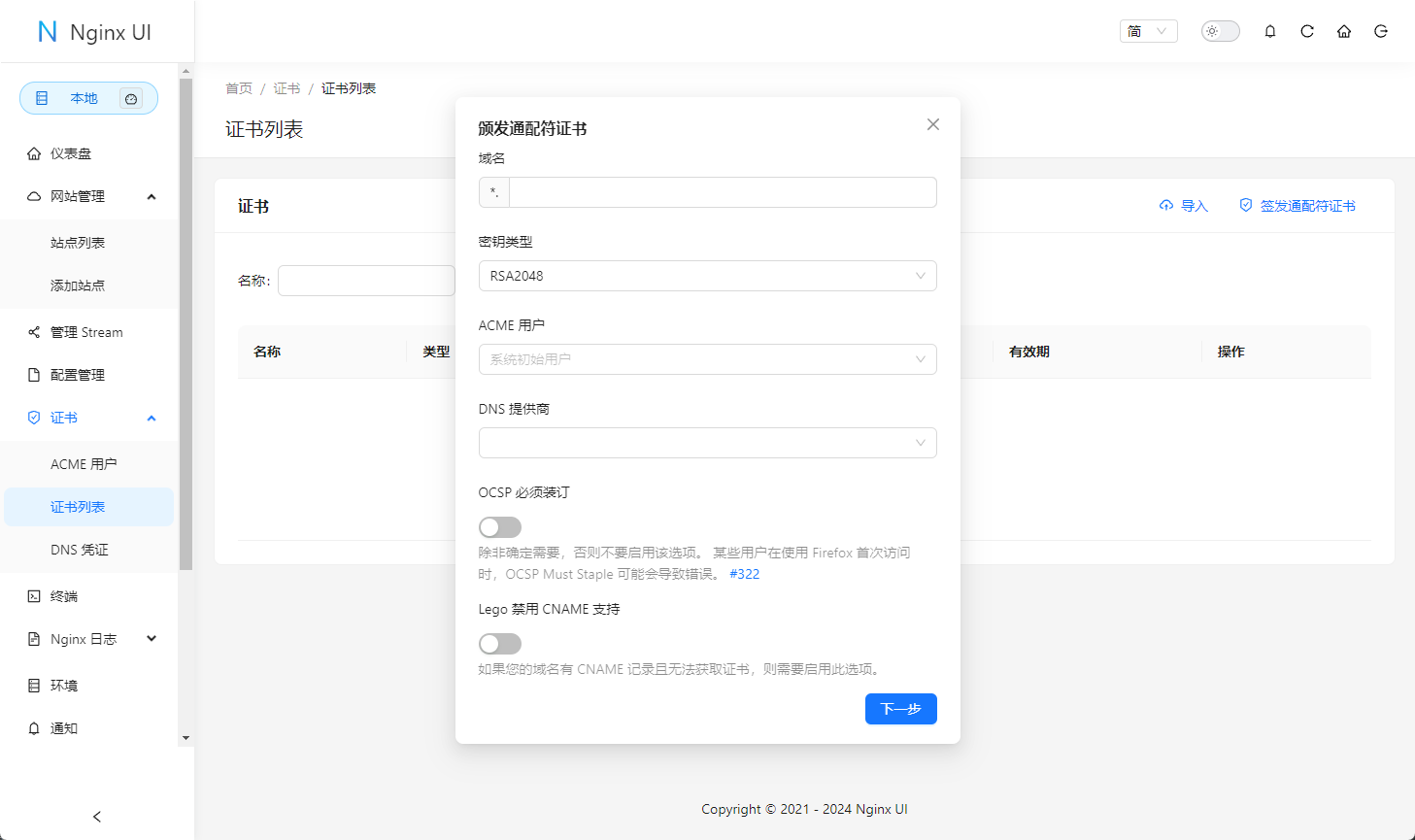This screenshot has height=840, width=1415.
Task: Click the refresh icon in top bar
Action: 1307,31
